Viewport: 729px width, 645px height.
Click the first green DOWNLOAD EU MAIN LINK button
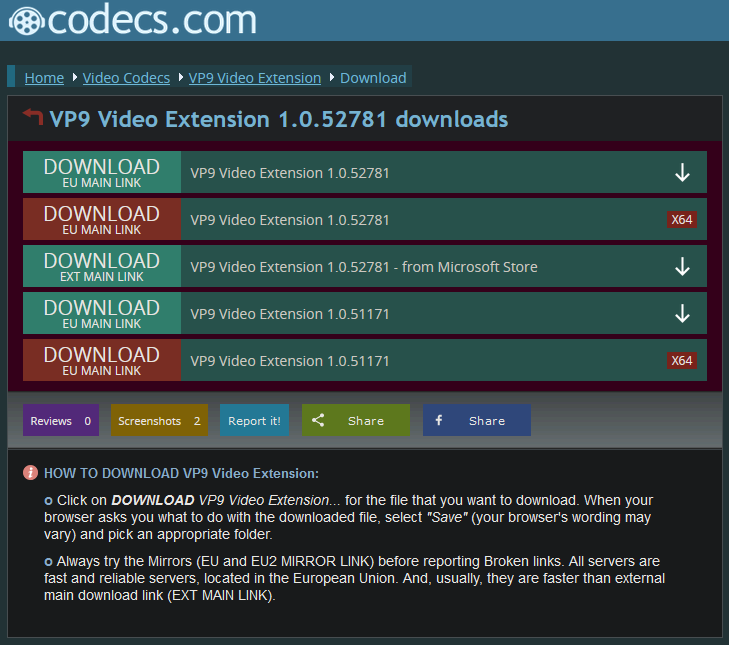[102, 172]
